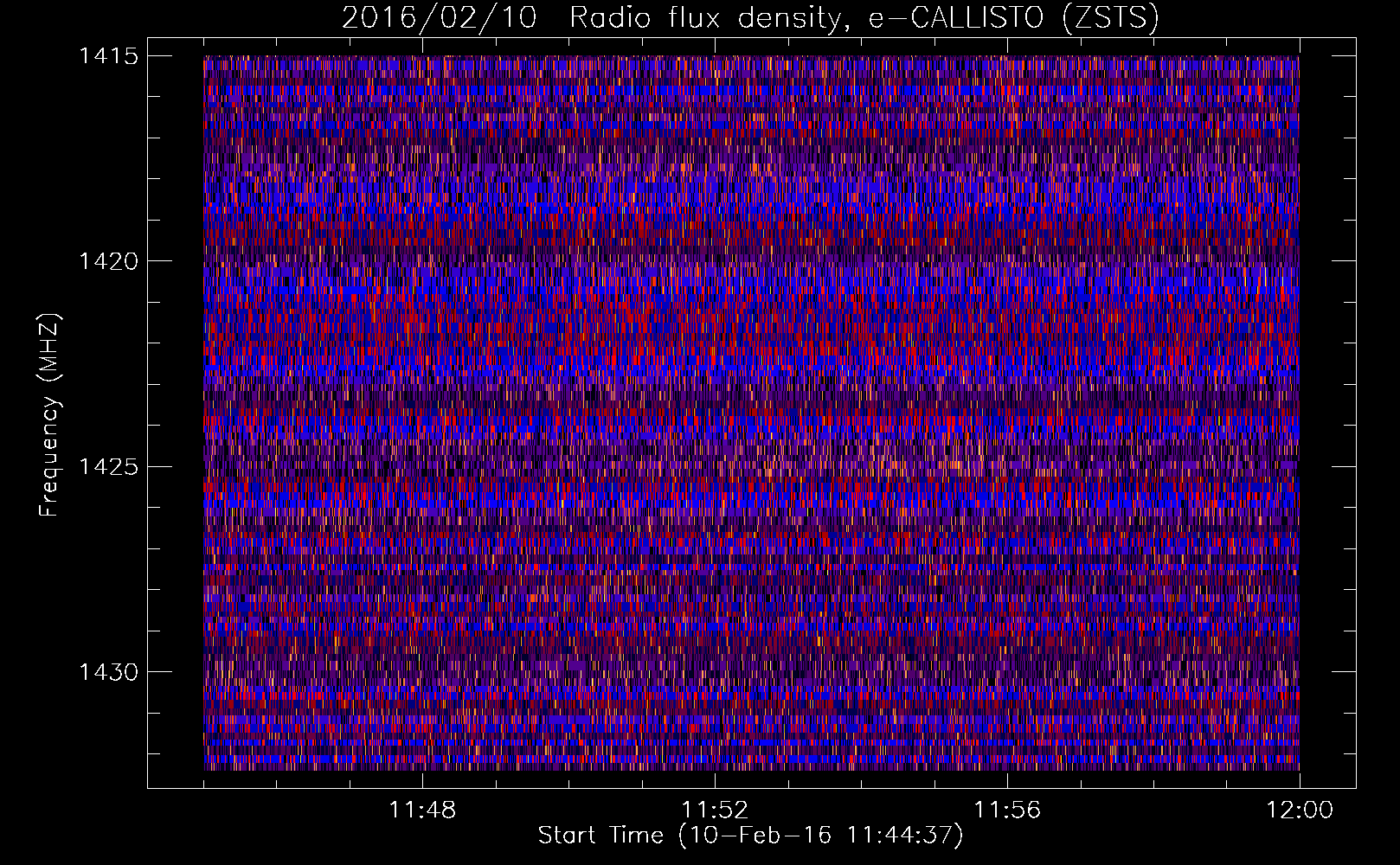Click the 12:00 time tick label
The image size is (1400, 865).
(1300, 811)
